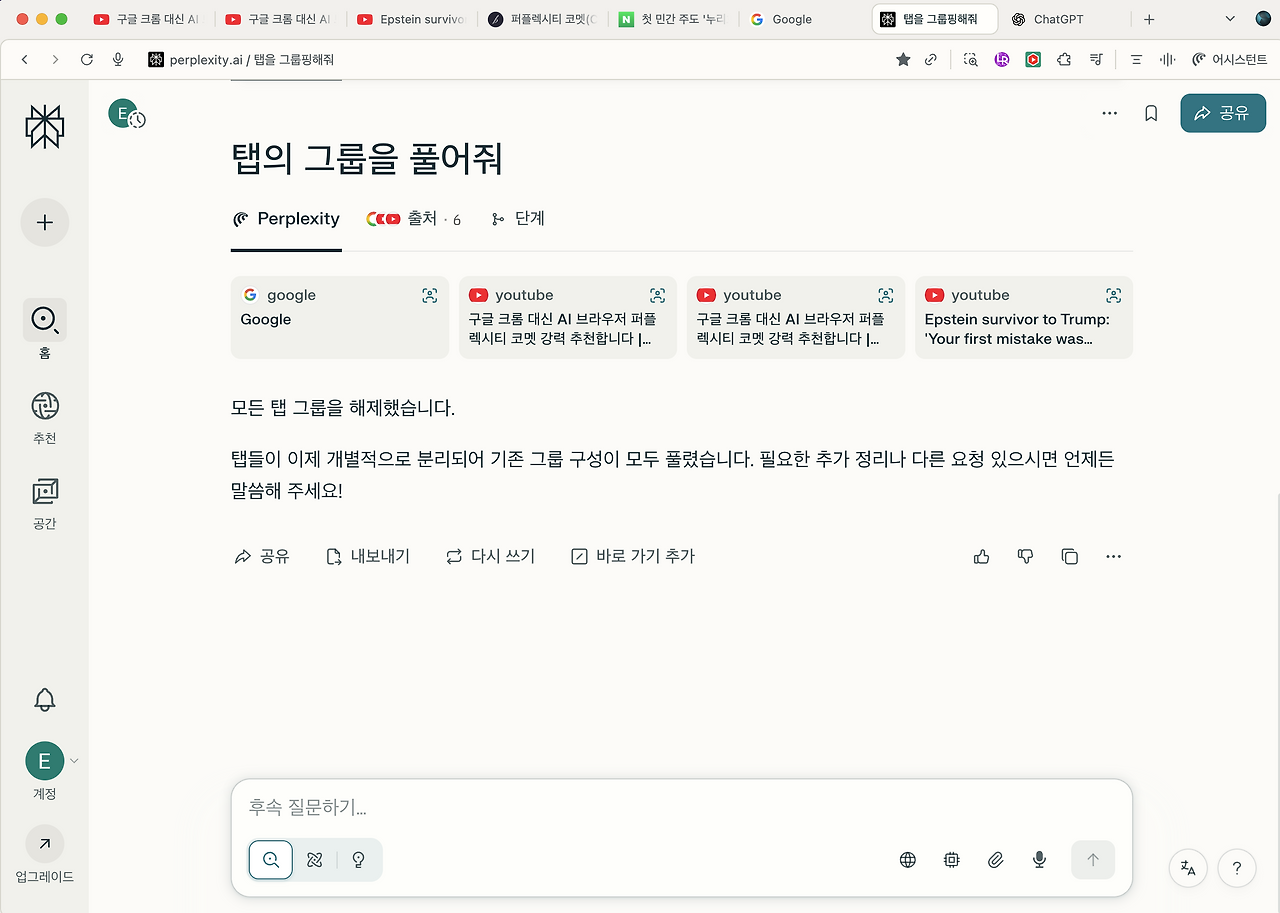
Task: Bookmark this thread with the bookmark icon
Action: 1151,113
